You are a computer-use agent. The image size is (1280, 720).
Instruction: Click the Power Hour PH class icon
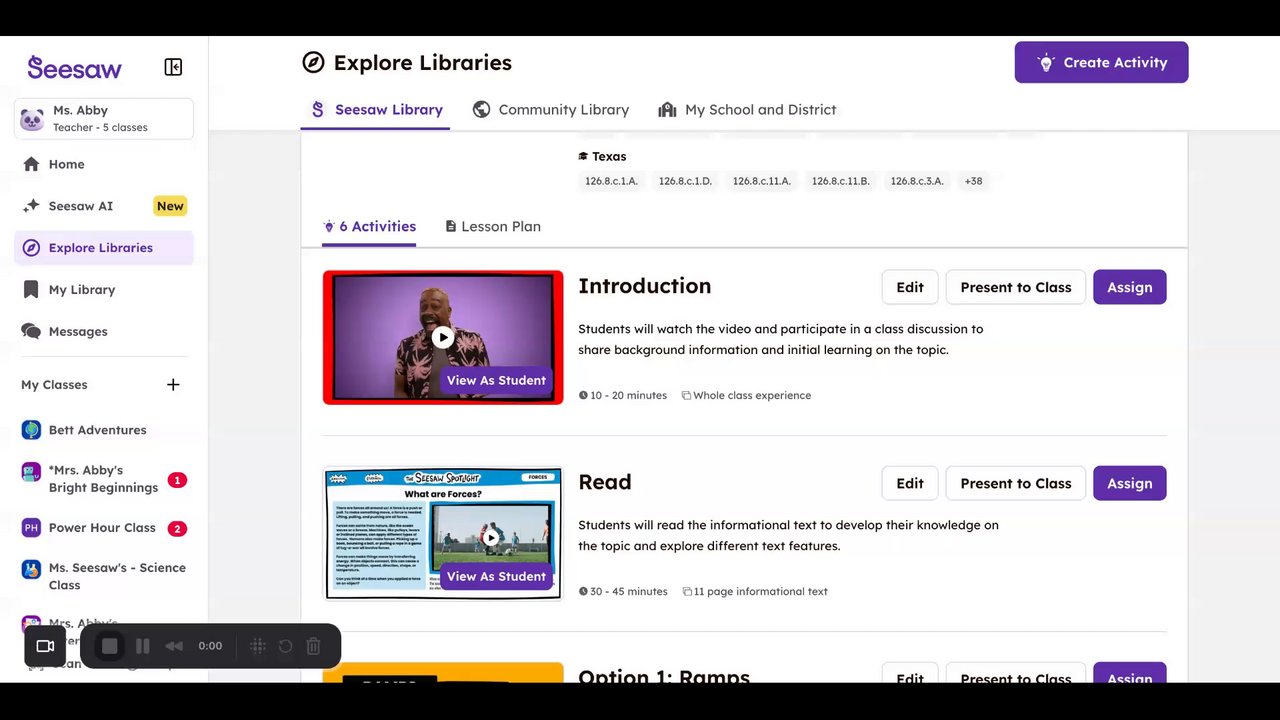[31, 528]
